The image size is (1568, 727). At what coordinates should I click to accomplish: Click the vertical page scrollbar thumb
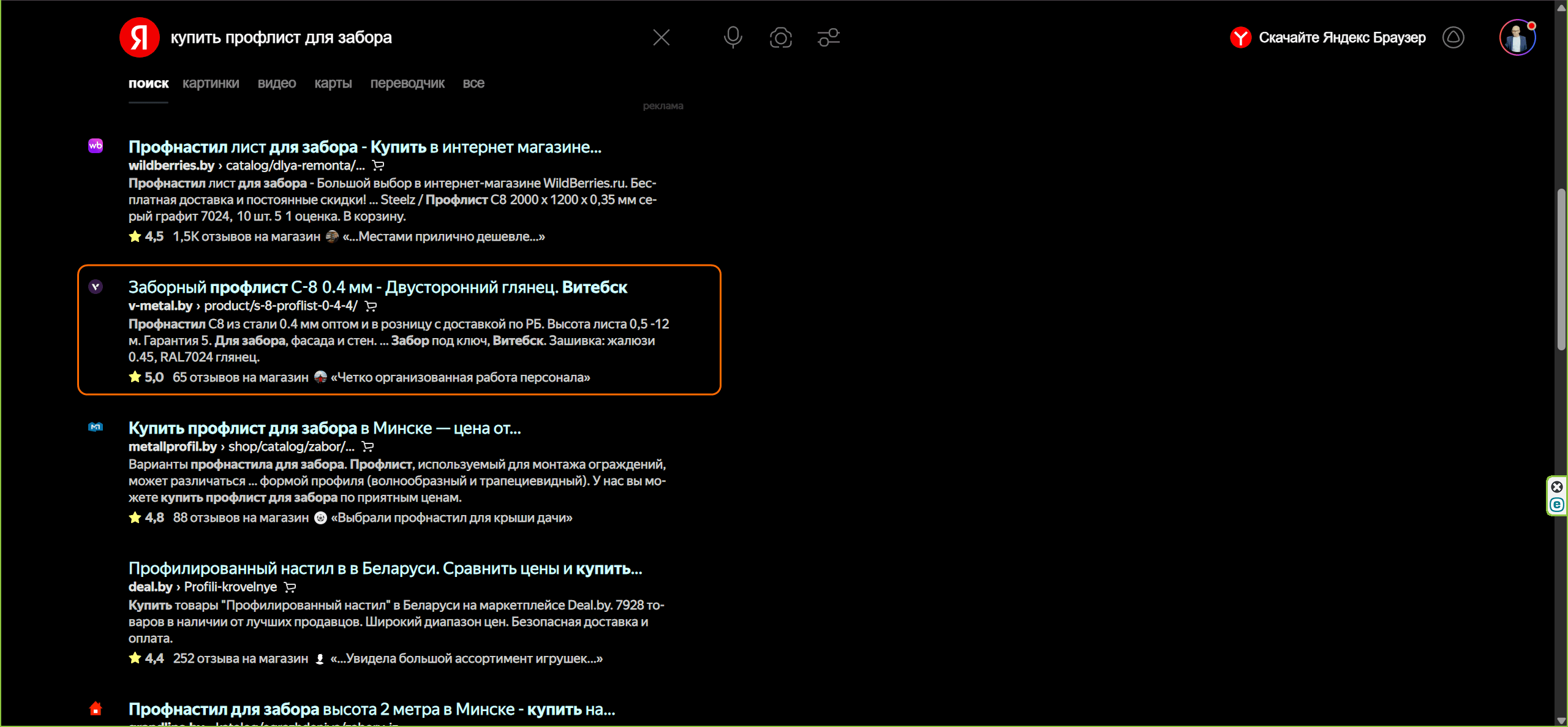[x=1561, y=269]
